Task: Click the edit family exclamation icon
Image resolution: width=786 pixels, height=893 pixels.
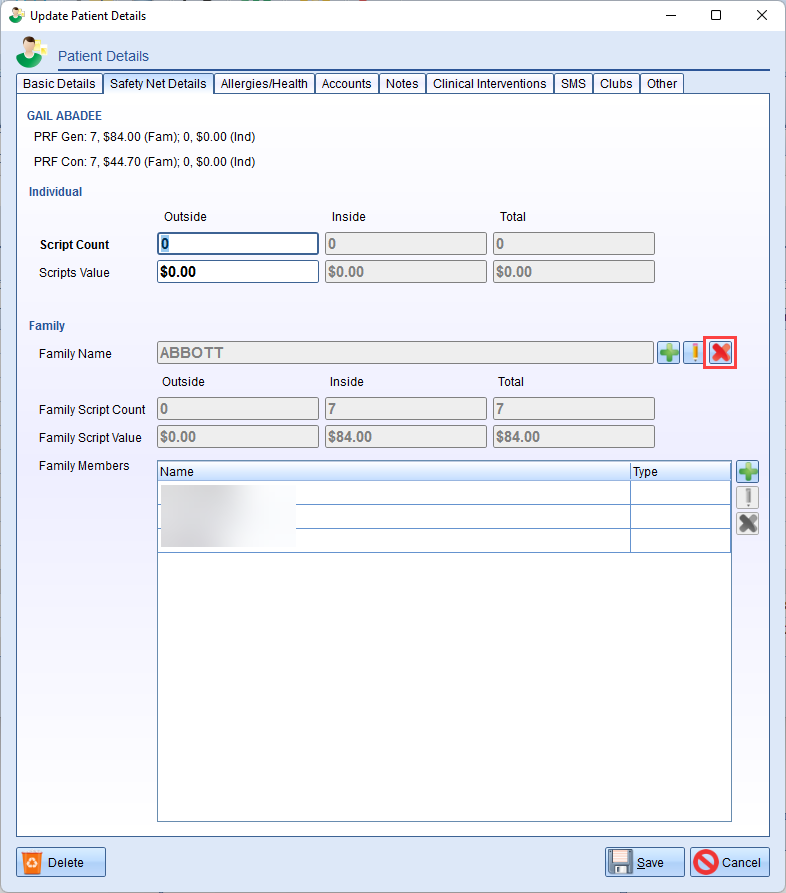Action: (x=694, y=353)
